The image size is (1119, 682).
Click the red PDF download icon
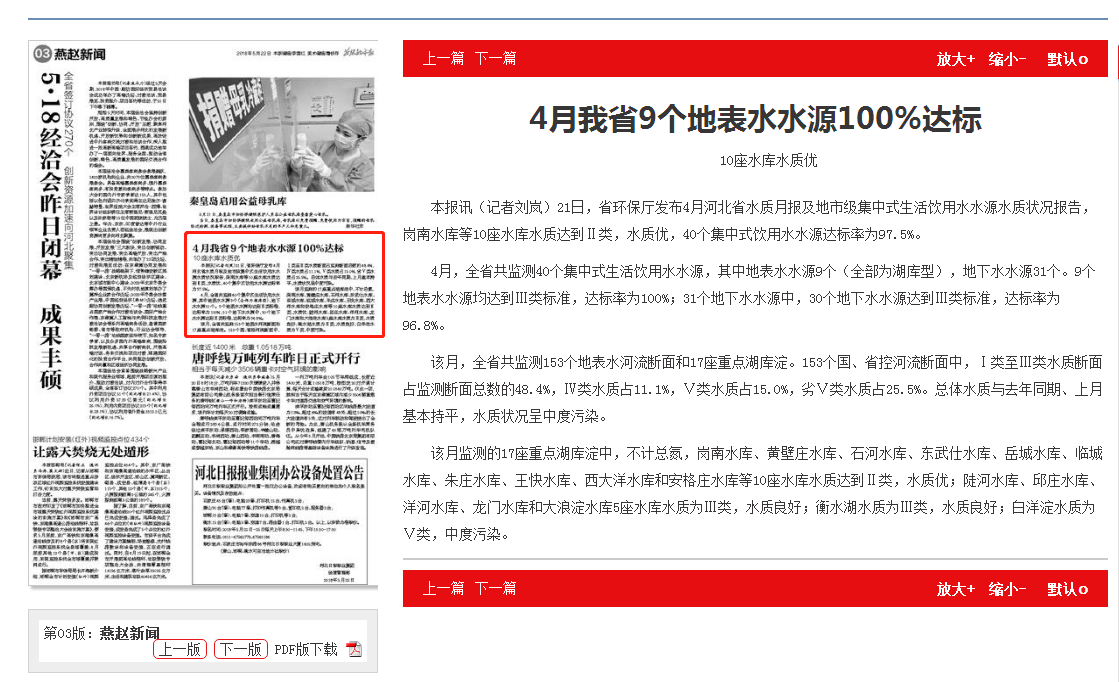point(354,650)
